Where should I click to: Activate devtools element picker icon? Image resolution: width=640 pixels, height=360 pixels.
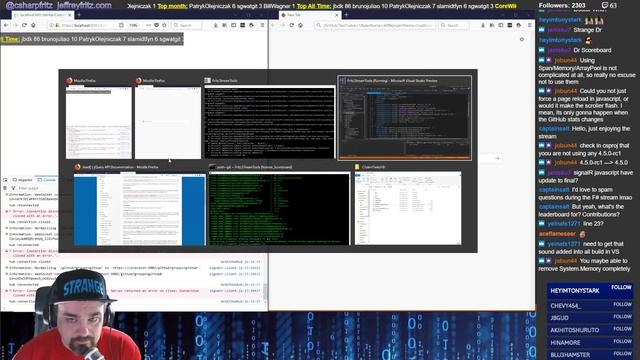(5, 180)
